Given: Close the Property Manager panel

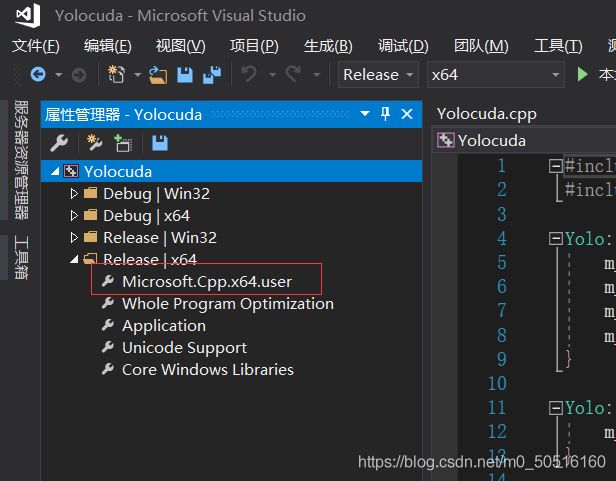Looking at the screenshot, I should pyautogui.click(x=407, y=114).
